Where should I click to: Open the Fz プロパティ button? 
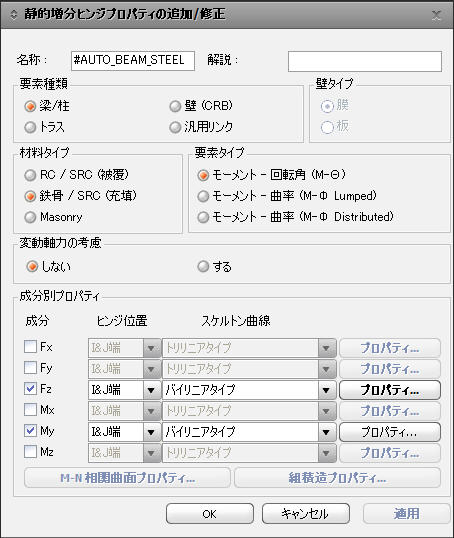pos(390,390)
